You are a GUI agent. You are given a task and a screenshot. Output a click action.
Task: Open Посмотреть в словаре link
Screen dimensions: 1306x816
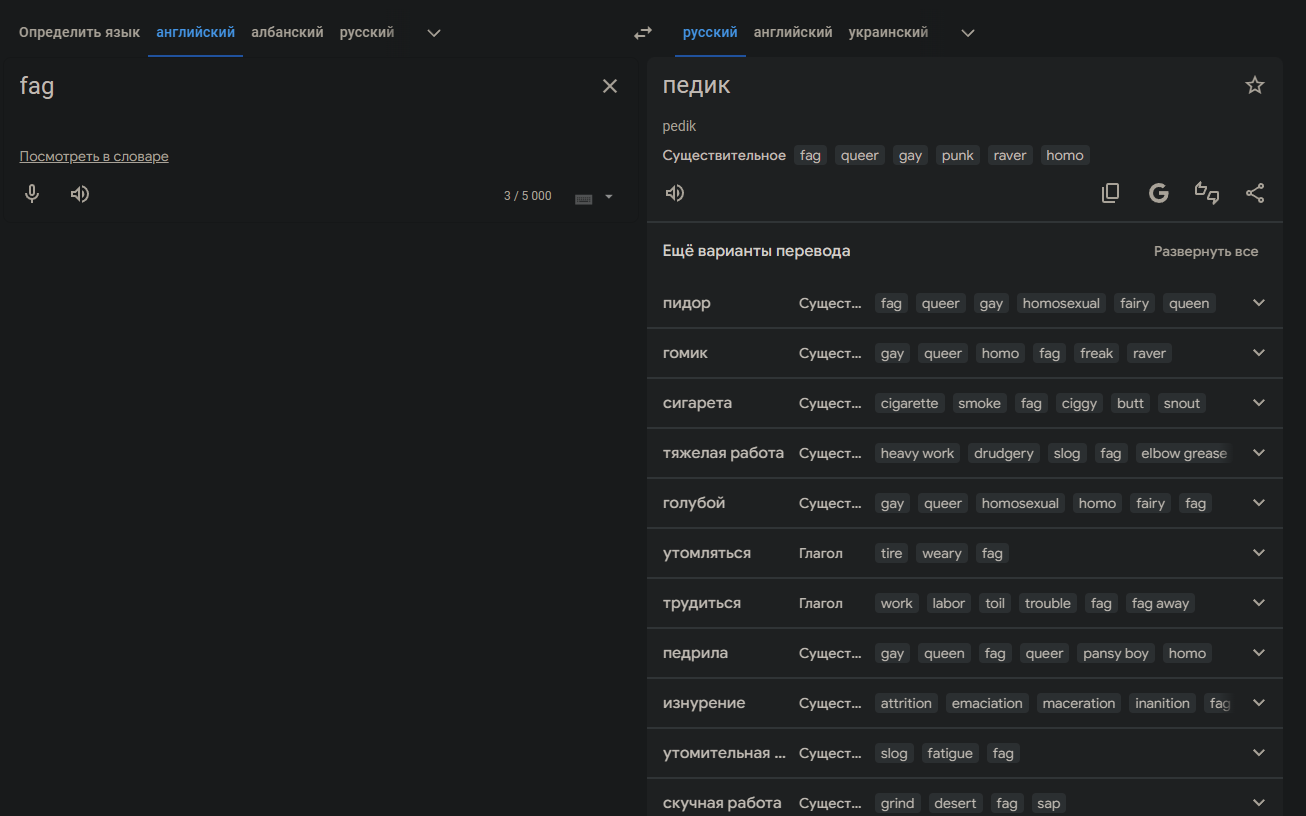94,157
